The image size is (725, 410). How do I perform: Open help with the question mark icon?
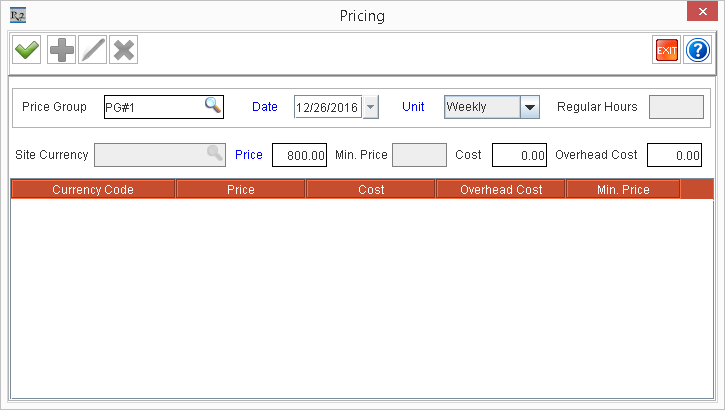(697, 50)
